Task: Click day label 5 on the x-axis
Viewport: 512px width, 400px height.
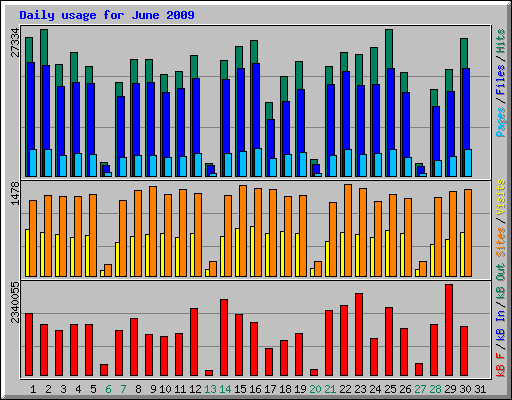Action: [93, 389]
